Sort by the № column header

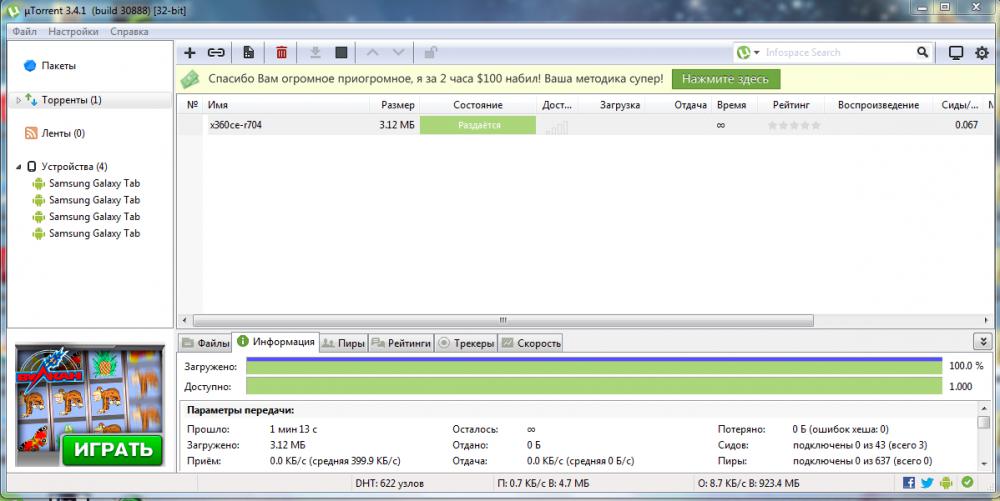[x=191, y=105]
